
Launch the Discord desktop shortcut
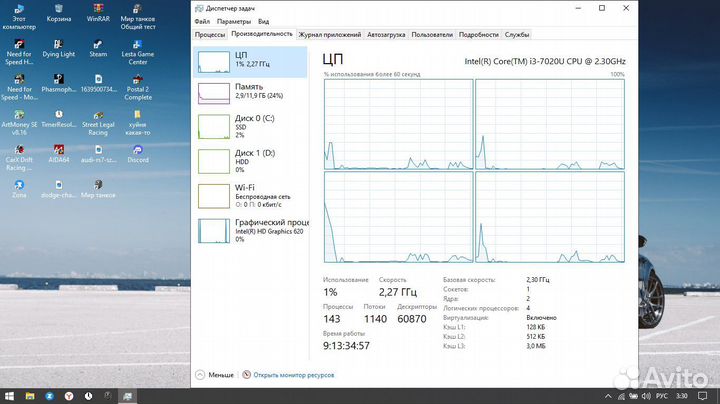click(x=138, y=155)
